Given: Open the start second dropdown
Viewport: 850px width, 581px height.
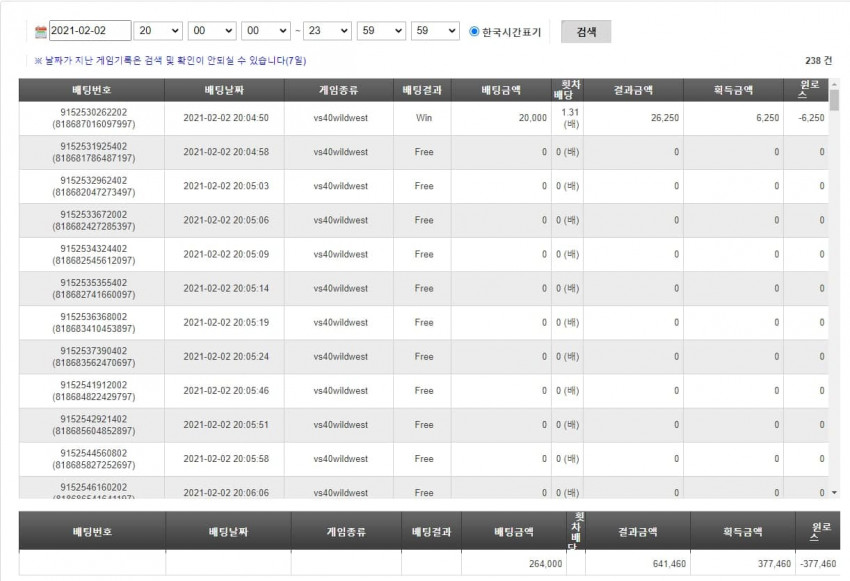Looking at the screenshot, I should point(266,31).
